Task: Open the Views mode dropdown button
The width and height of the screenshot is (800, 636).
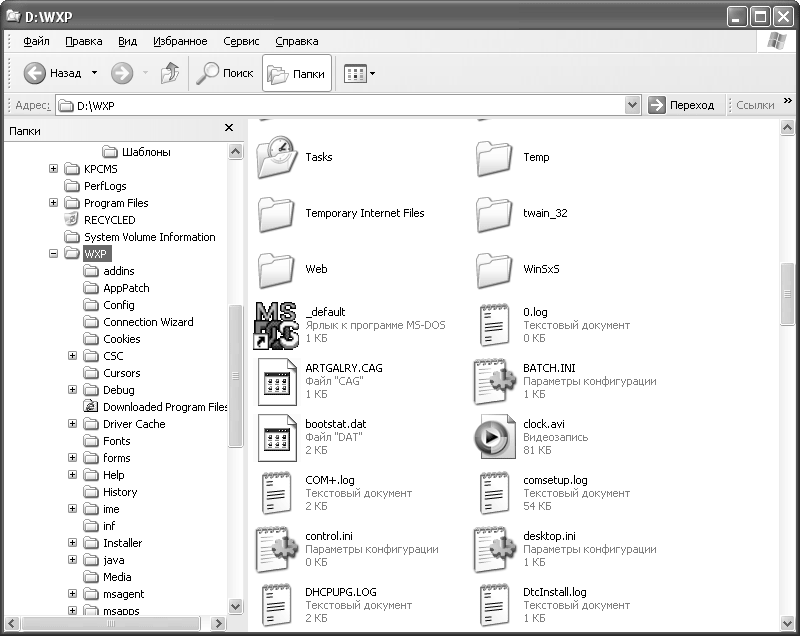Action: 359,73
